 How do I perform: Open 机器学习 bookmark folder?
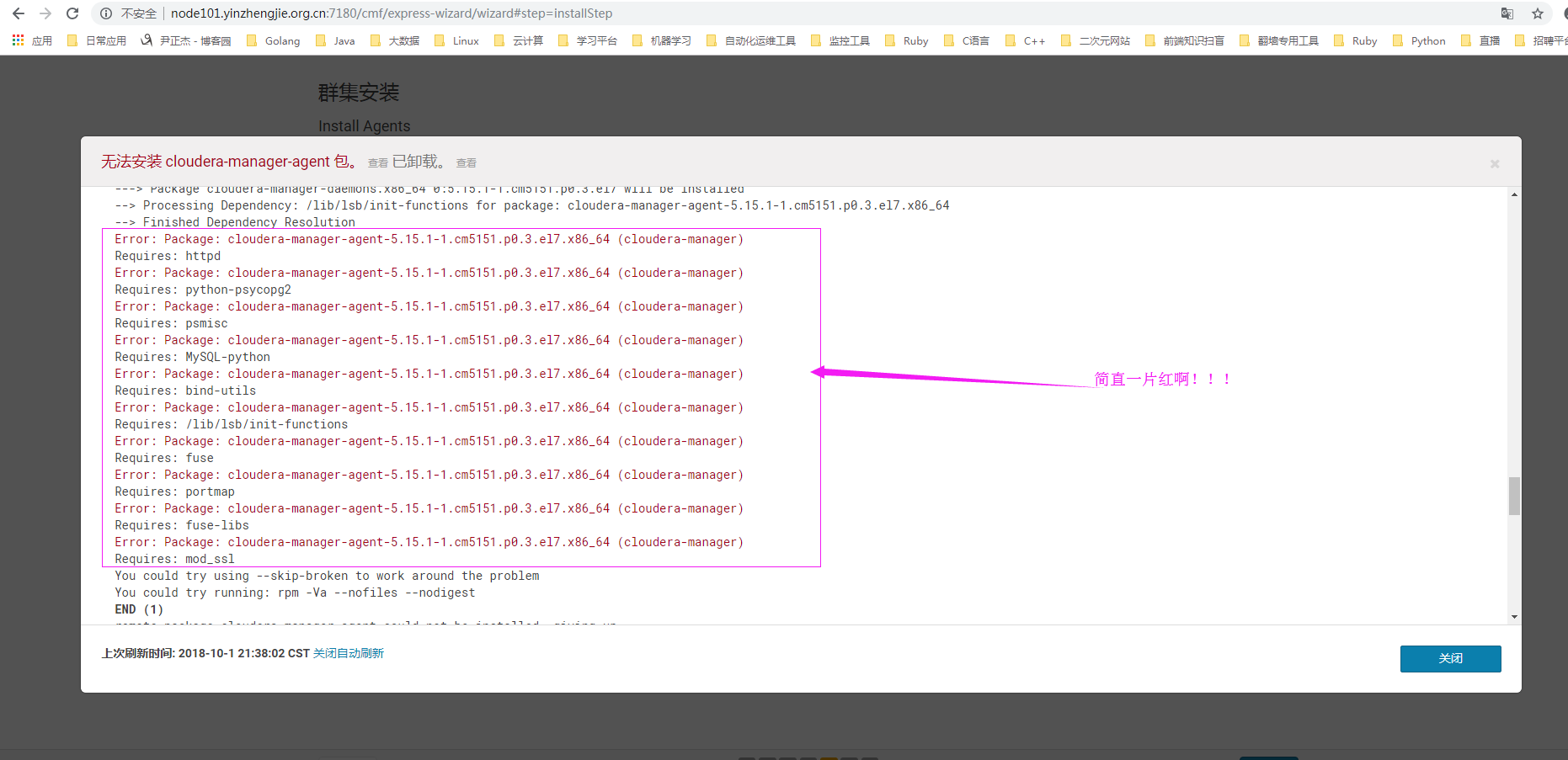[x=662, y=40]
